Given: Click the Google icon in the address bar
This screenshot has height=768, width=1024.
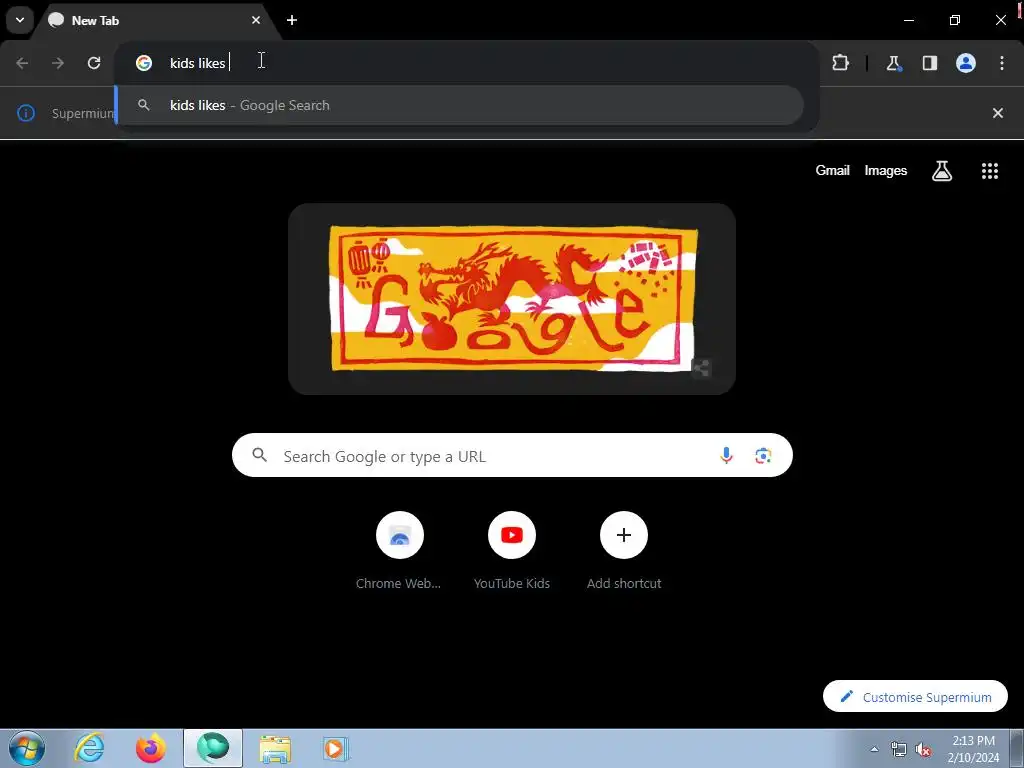Looking at the screenshot, I should coord(144,63).
